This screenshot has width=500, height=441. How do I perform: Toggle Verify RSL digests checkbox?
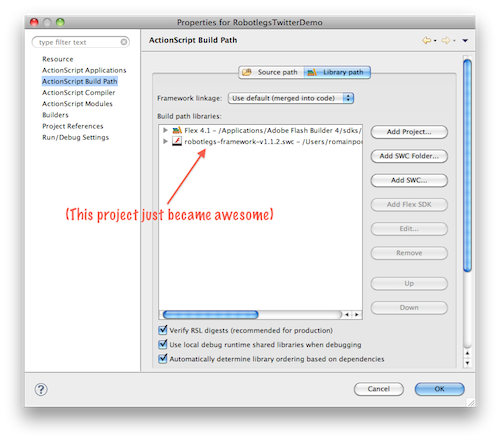click(163, 330)
